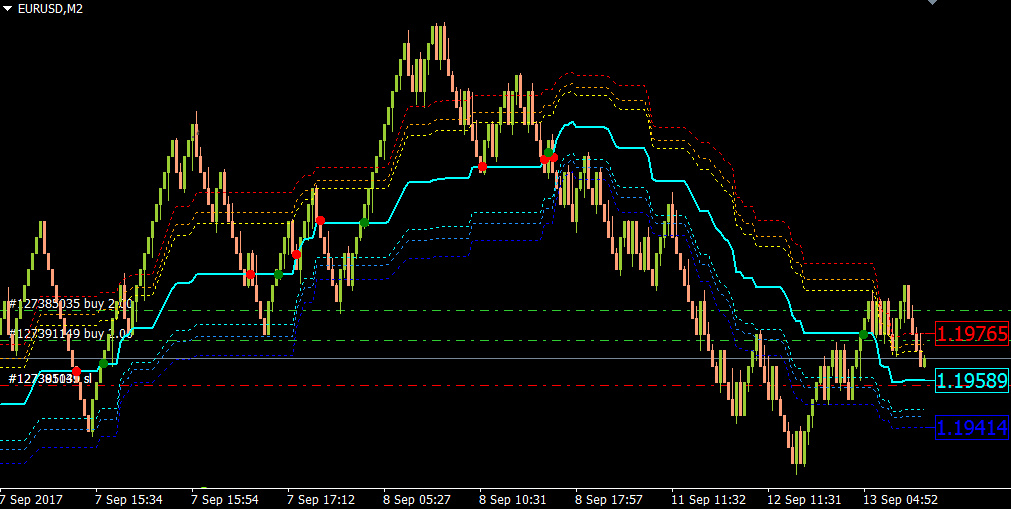This screenshot has height=509, width=1011.
Task: Click the 8 Sep 05:27 time axis label
Action: coord(417,500)
